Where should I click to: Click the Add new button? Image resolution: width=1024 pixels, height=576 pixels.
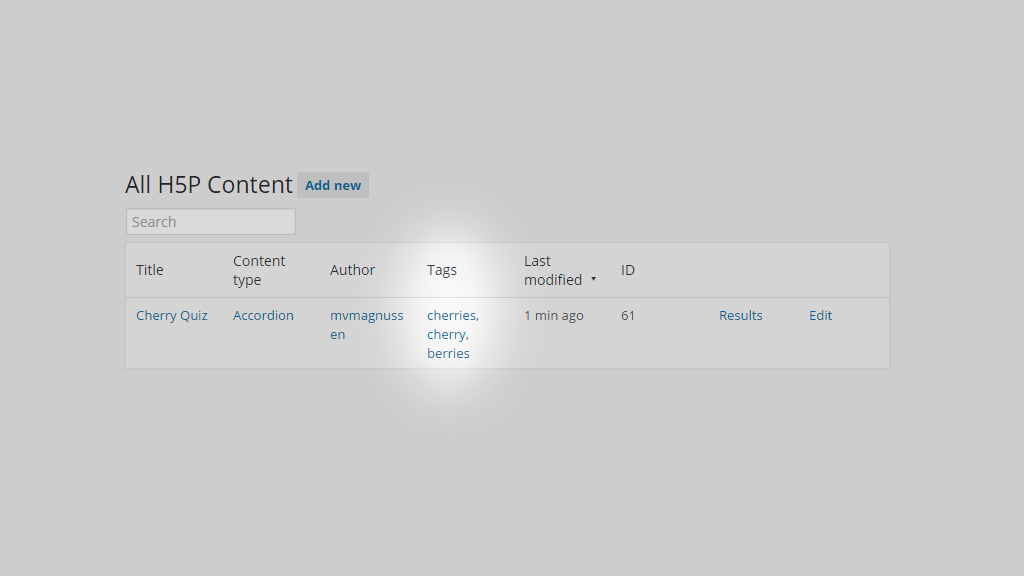(x=333, y=185)
